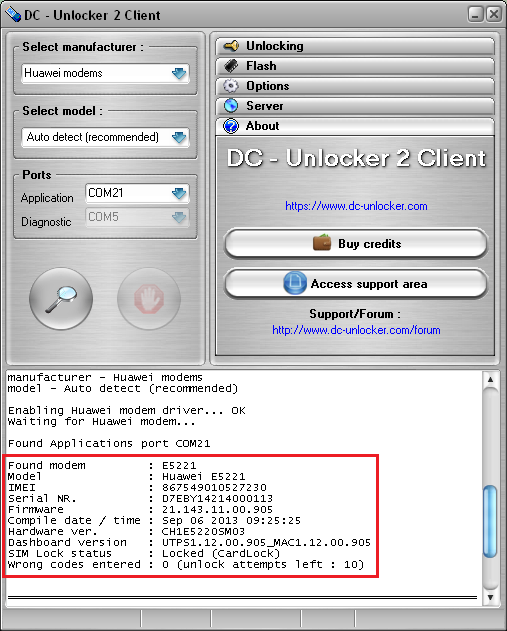Click the gear icon beside Options

pyautogui.click(x=231, y=86)
